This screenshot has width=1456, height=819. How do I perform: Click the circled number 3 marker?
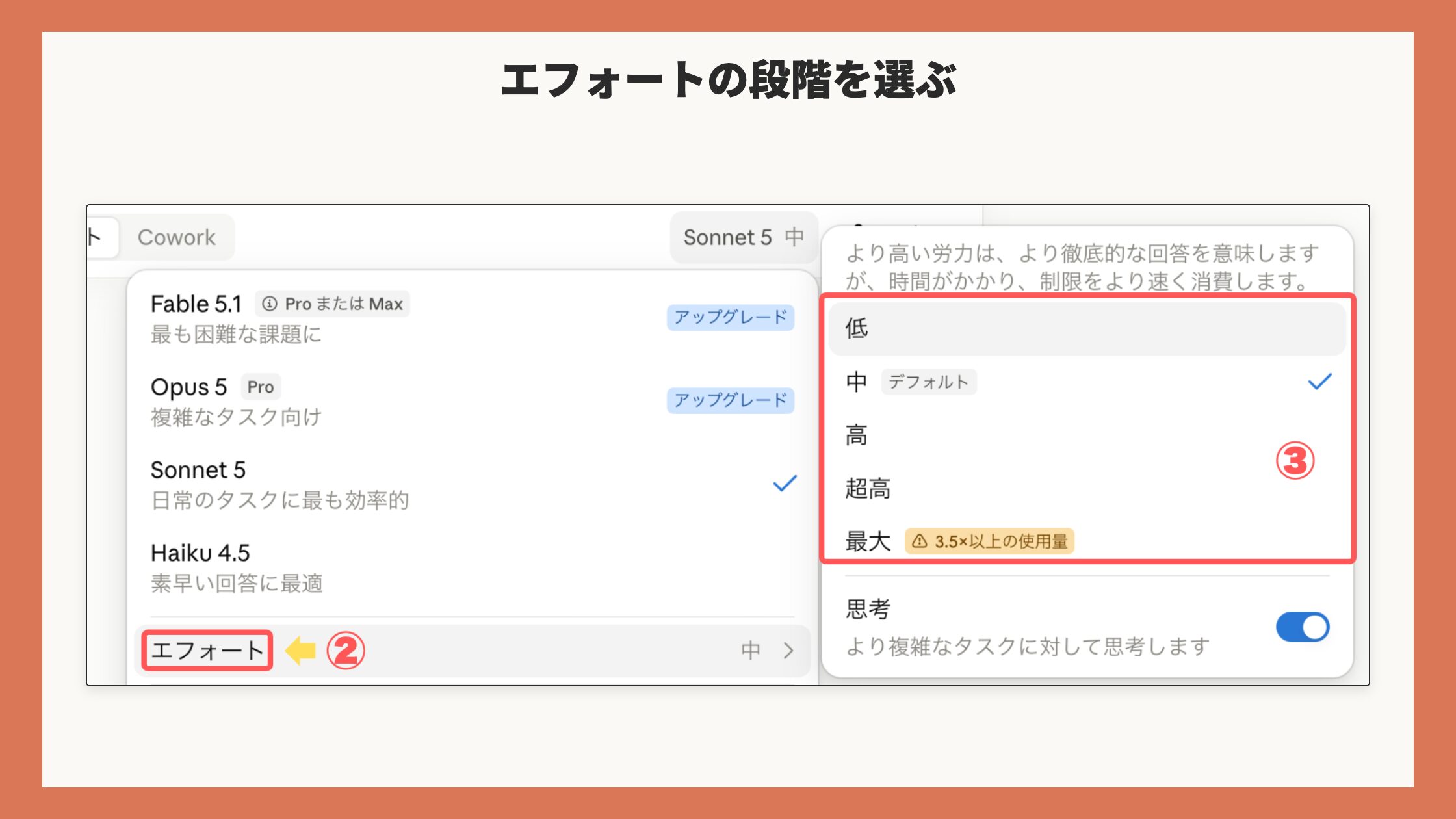click(x=1295, y=461)
